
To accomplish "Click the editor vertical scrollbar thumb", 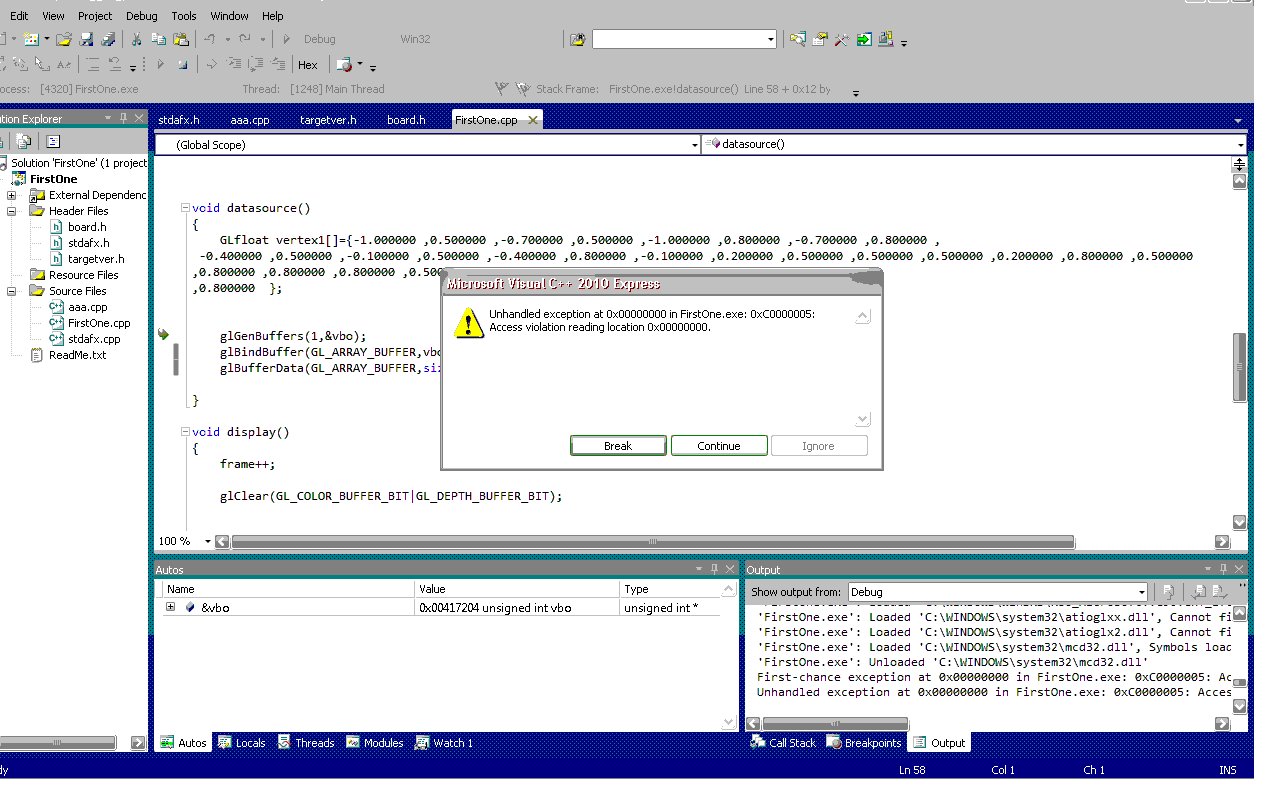I will pos(1240,367).
